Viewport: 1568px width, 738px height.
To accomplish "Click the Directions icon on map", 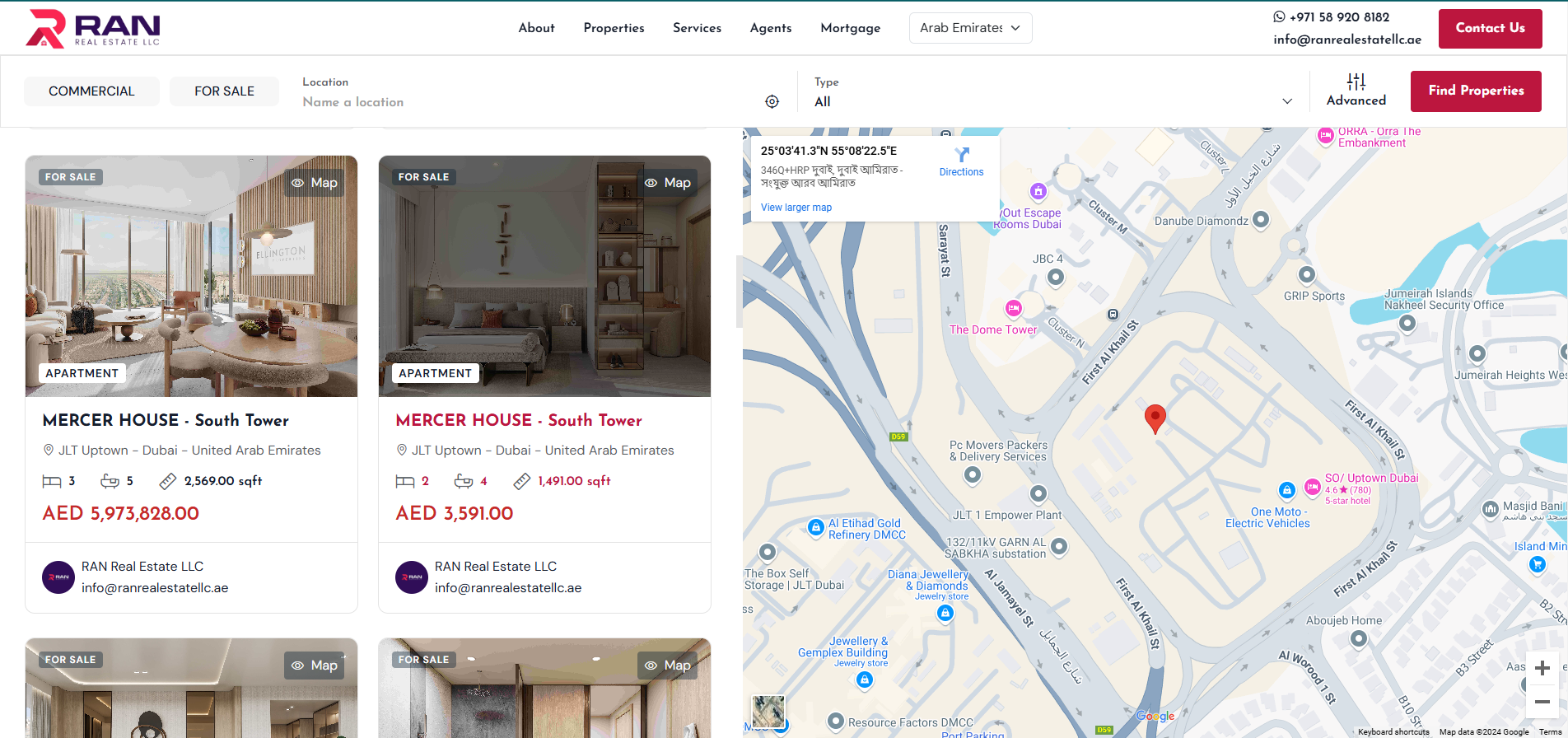I will click(961, 155).
